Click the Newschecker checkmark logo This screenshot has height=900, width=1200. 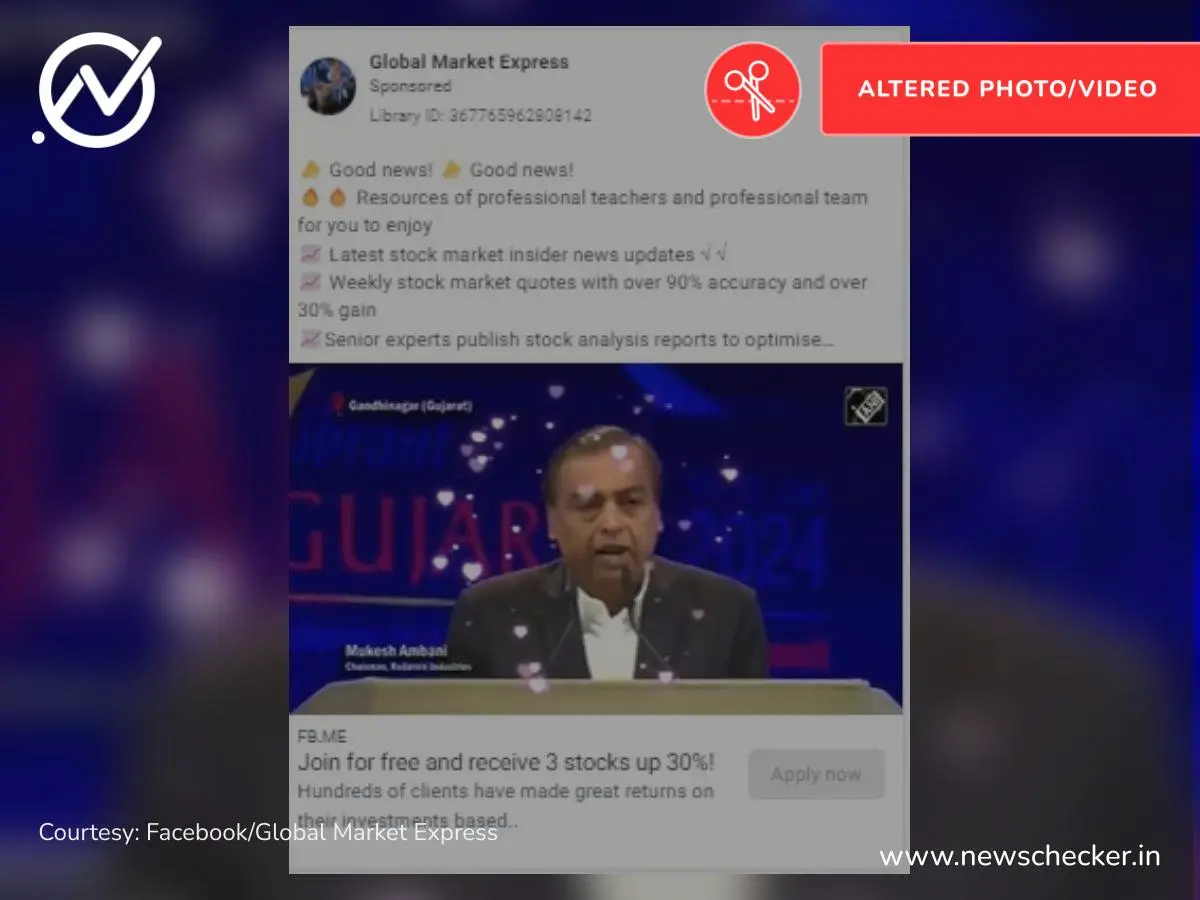click(x=97, y=91)
